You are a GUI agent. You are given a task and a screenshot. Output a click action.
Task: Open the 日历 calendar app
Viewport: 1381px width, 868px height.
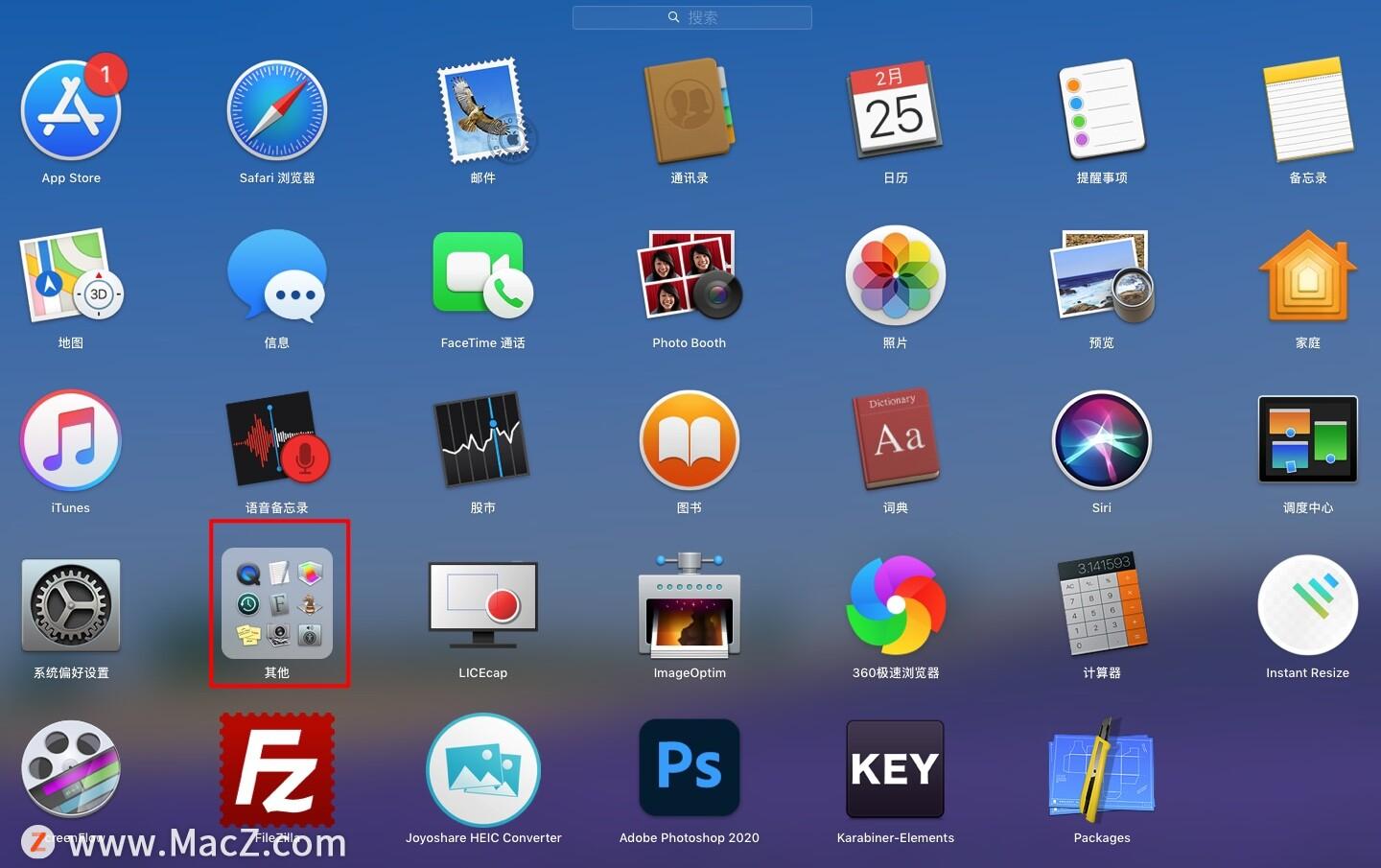(896, 110)
